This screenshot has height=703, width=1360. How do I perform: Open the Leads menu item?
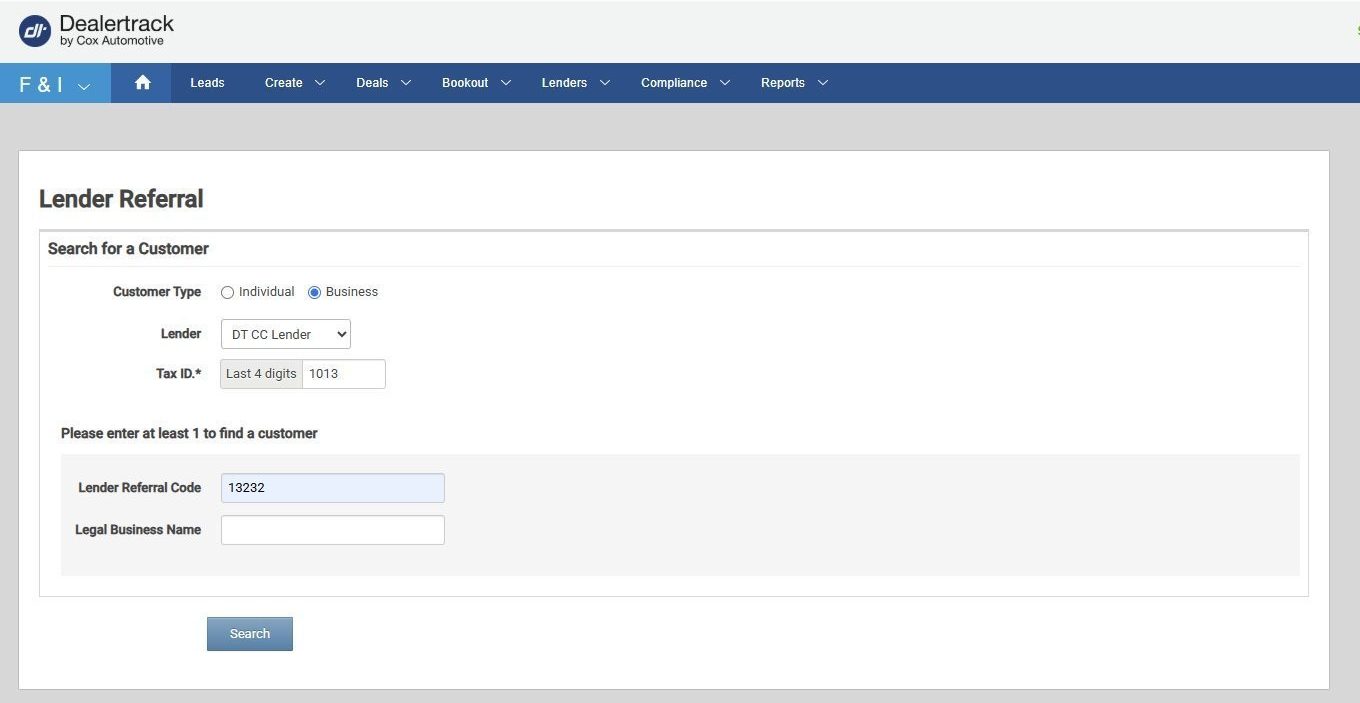pos(207,83)
